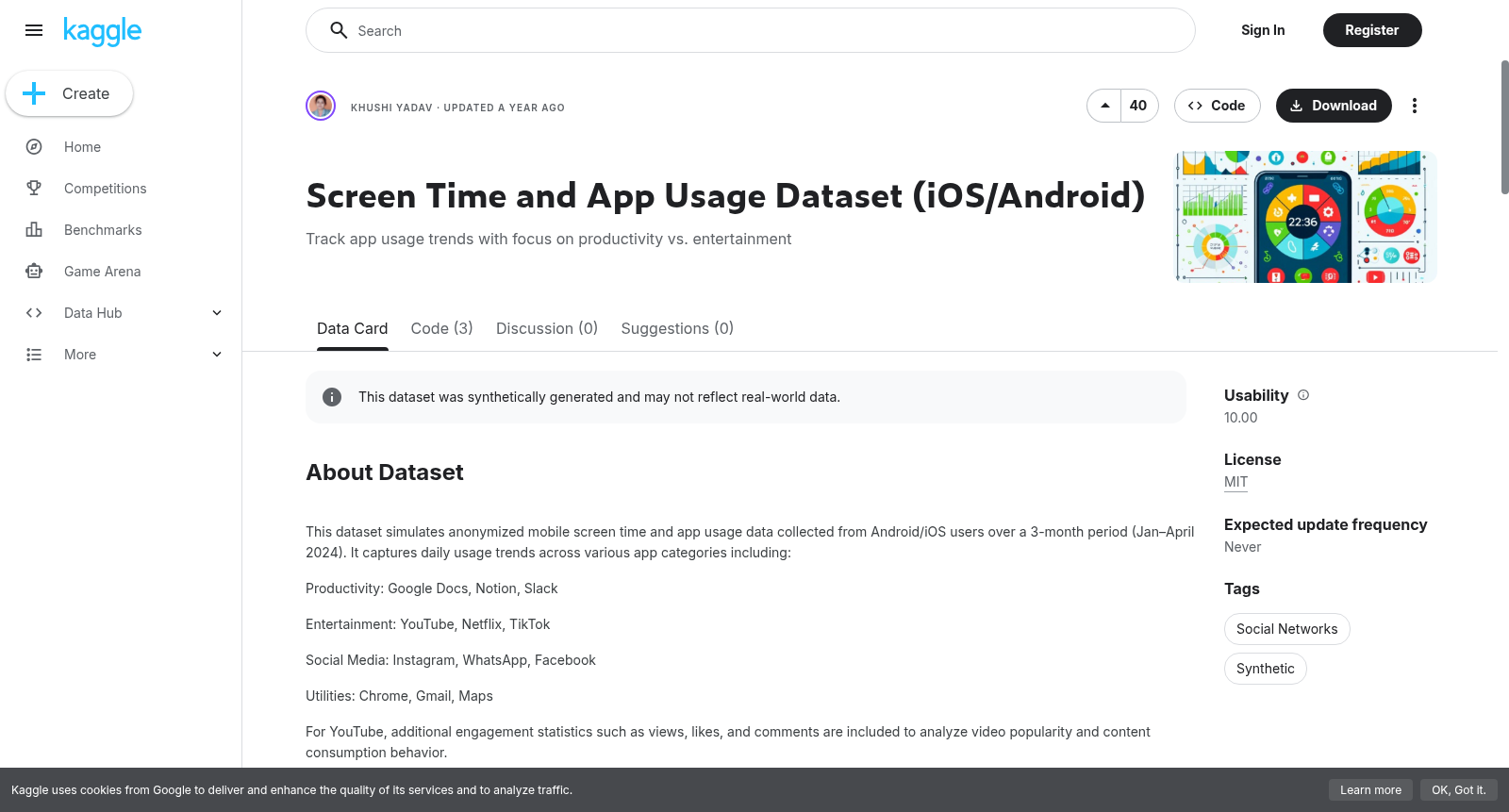
Task: Click the 'Productivity: Google Docs, Notion, Slack' line
Action: pos(432,588)
